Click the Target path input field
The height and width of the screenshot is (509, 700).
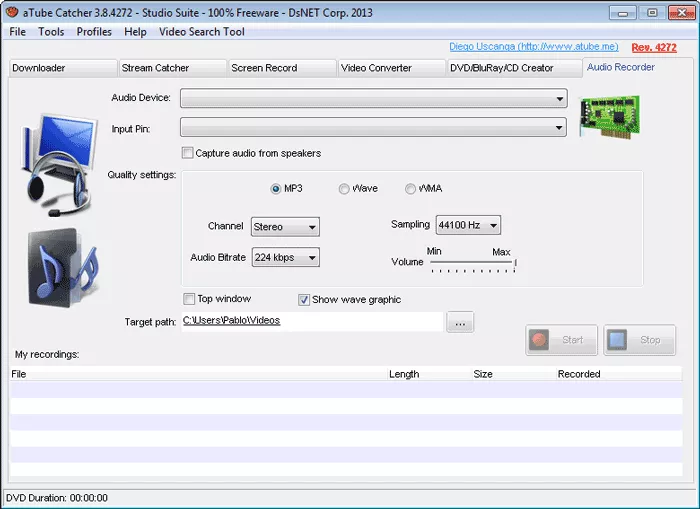pyautogui.click(x=312, y=322)
